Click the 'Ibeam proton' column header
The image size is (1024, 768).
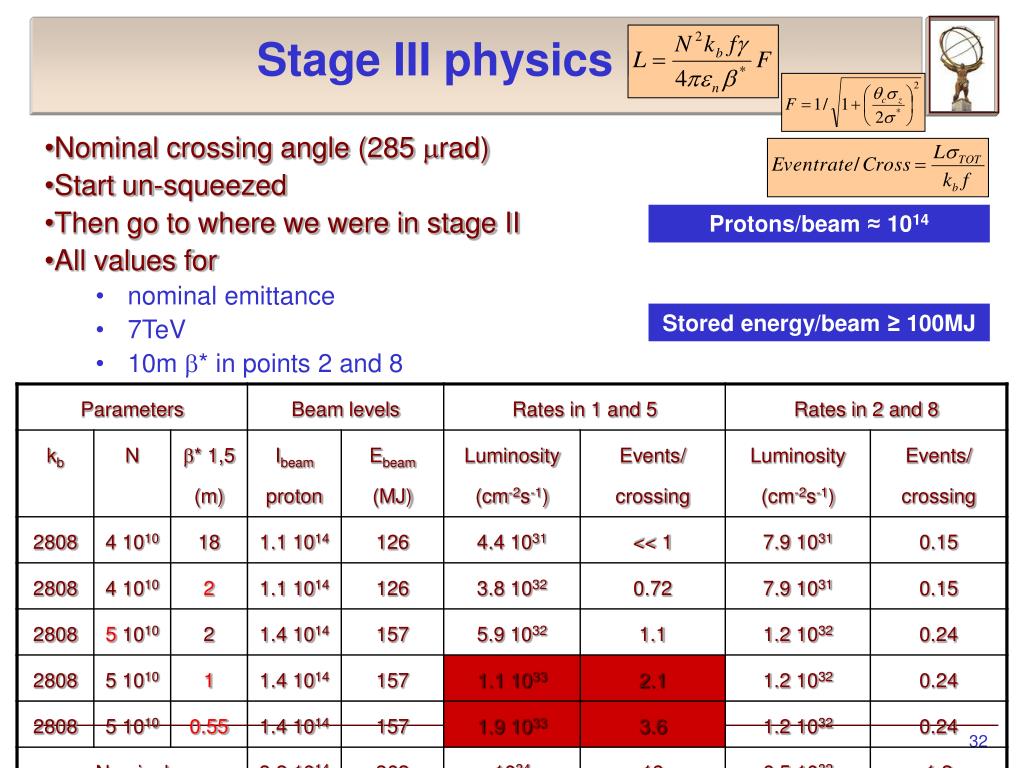pyautogui.click(x=295, y=474)
